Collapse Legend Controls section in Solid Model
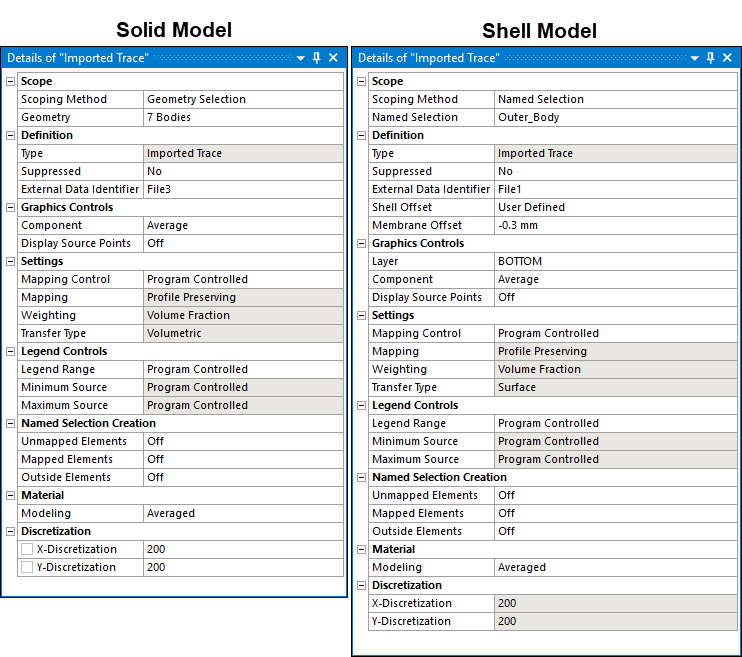Viewport: 742px width, 657px height. tap(10, 351)
